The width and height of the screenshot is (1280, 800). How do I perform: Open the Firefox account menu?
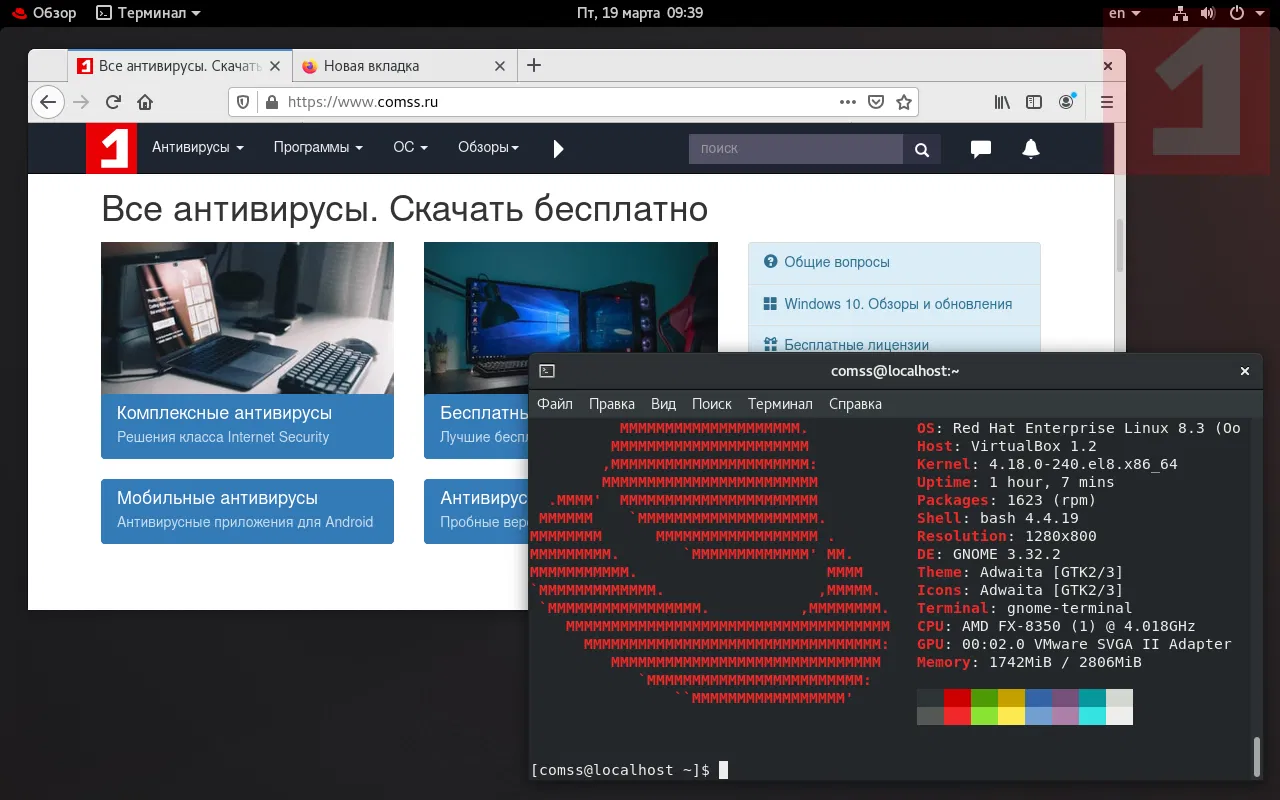pos(1068,102)
